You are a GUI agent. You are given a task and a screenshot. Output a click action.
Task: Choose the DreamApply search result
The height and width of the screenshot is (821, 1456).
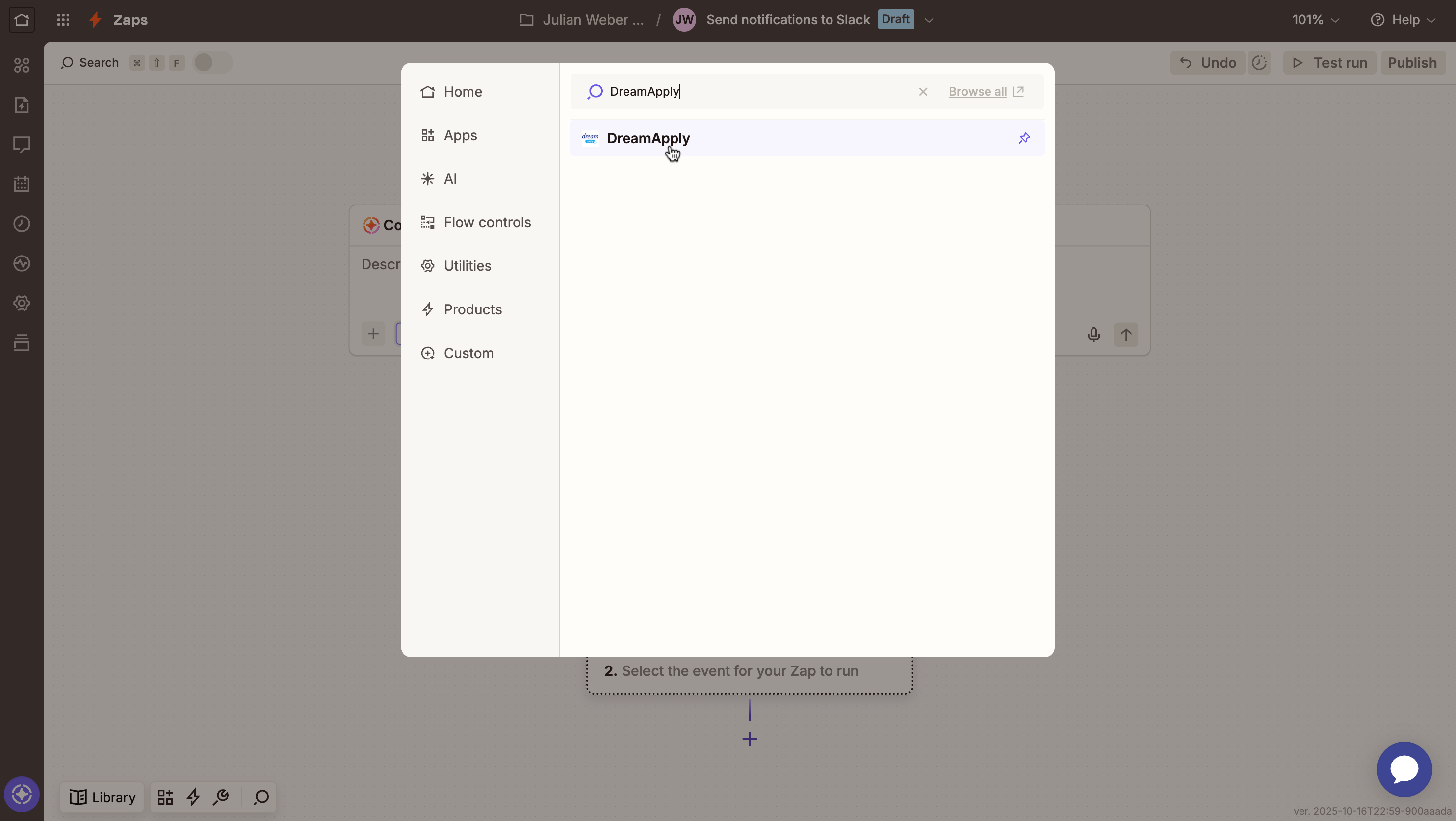pos(807,138)
